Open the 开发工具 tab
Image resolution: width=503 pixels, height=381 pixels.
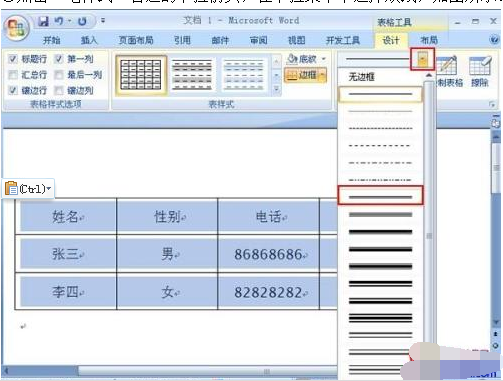click(x=343, y=40)
